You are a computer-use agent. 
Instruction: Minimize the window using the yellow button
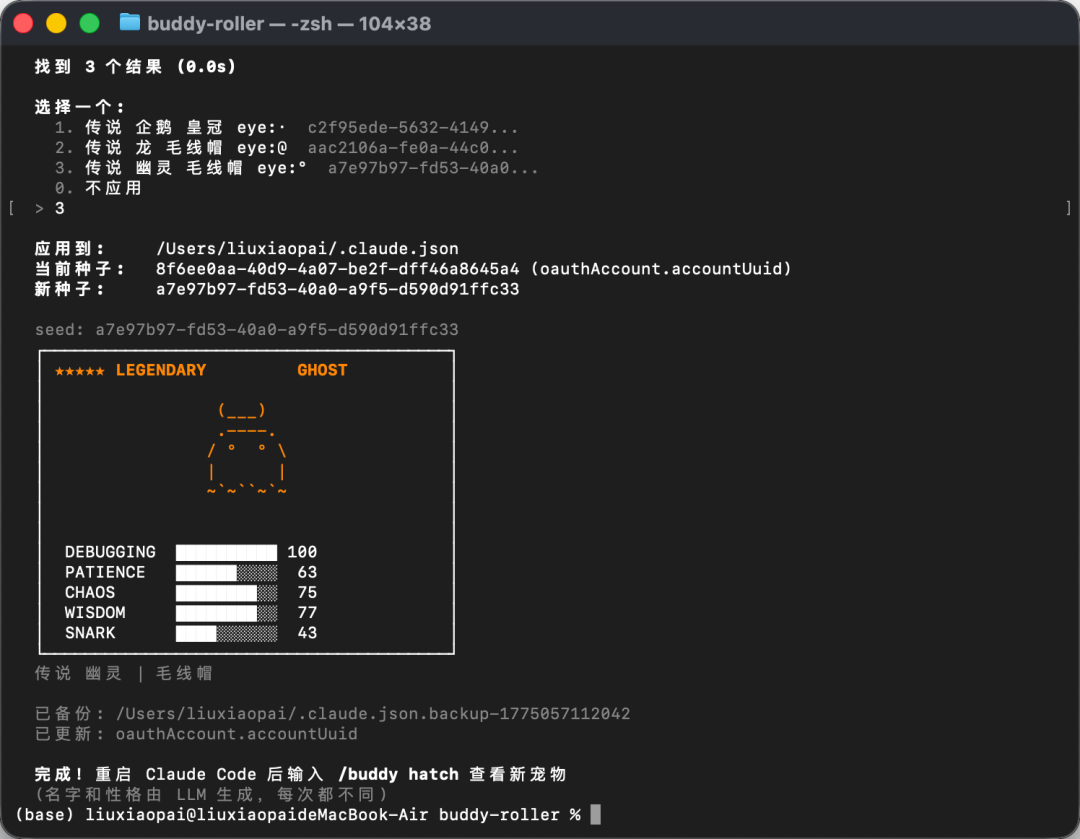56,23
